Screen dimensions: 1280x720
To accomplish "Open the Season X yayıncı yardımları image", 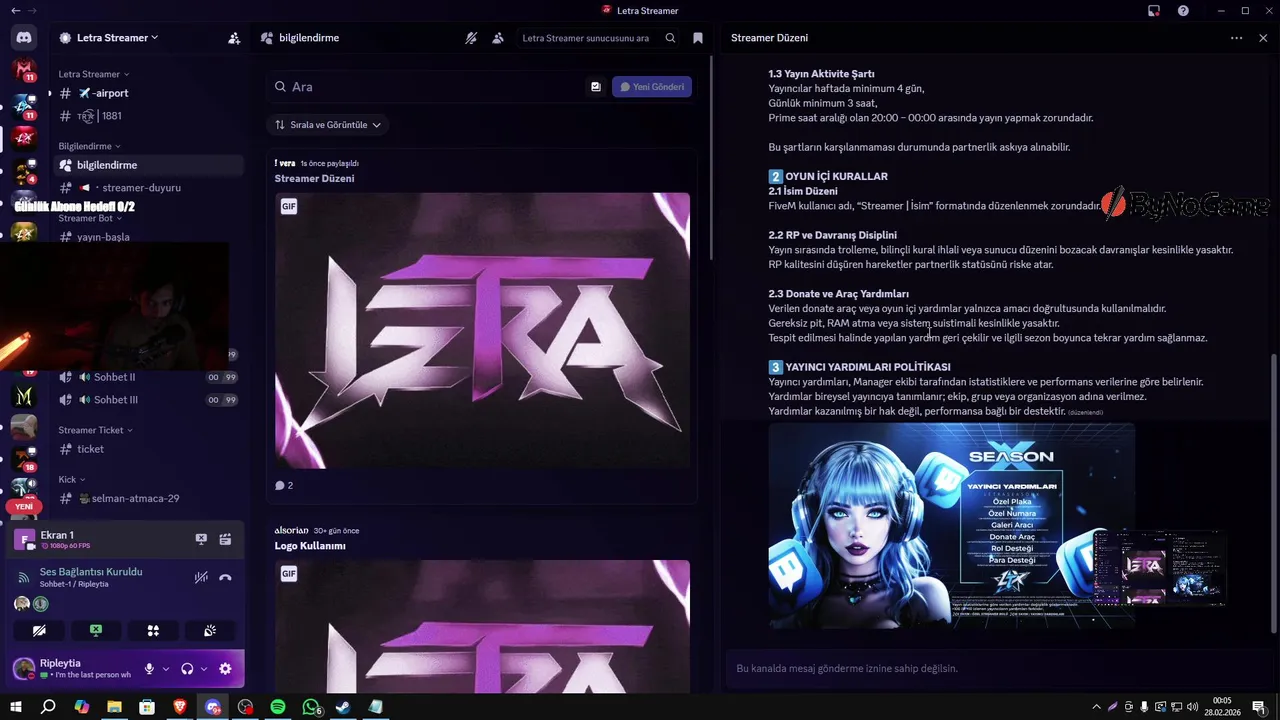I will [x=951, y=526].
